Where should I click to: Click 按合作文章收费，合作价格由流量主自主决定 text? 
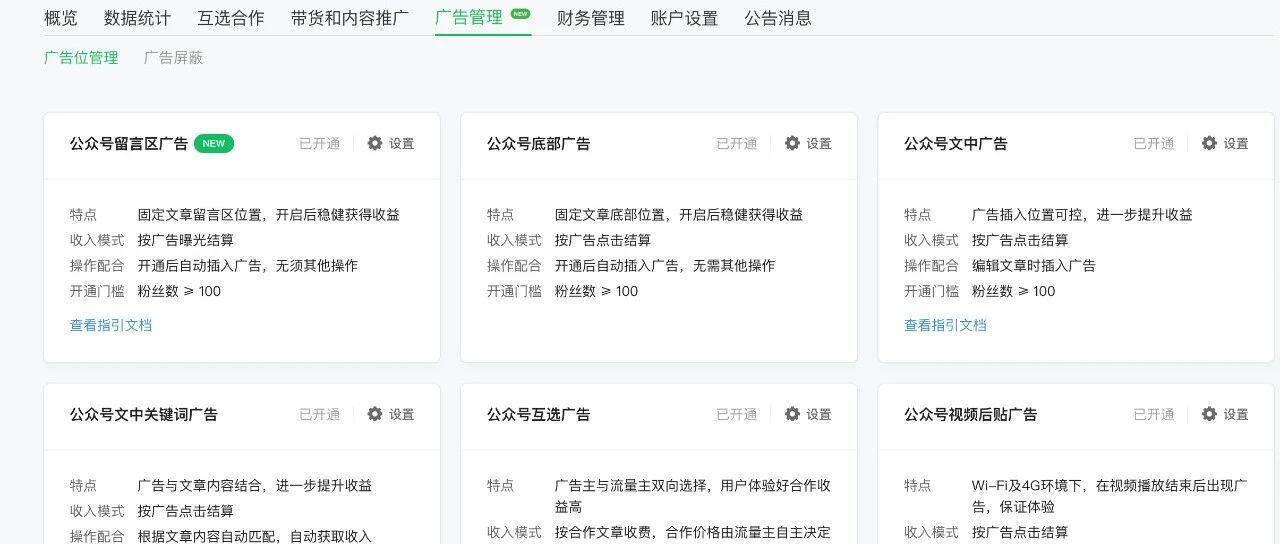[x=693, y=532]
